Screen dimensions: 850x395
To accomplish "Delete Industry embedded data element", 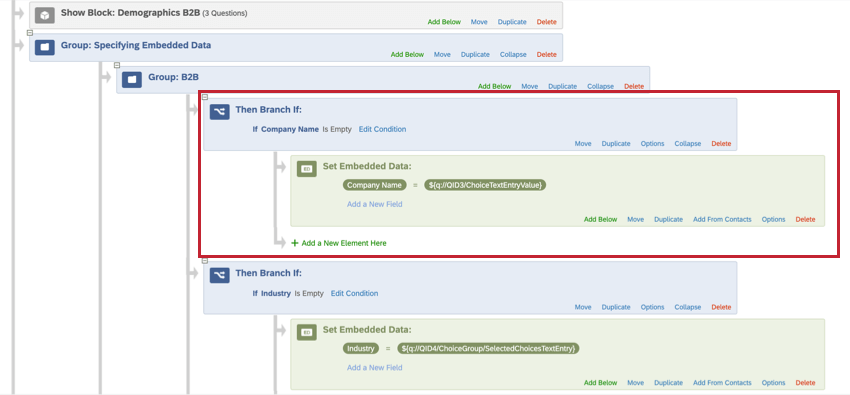I will [x=805, y=383].
